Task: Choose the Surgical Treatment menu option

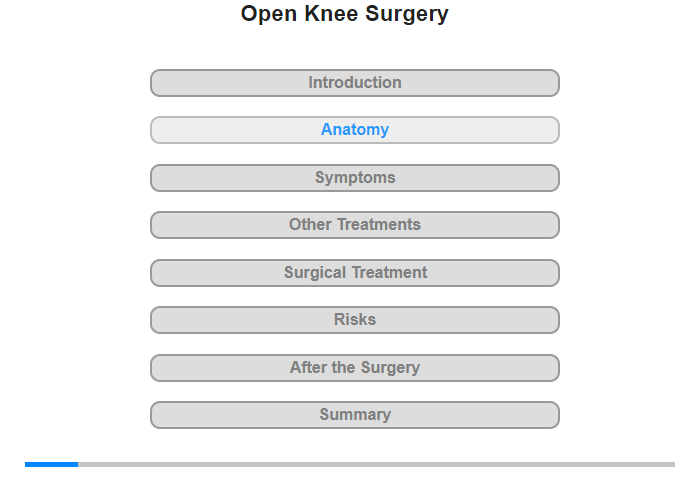Action: [354, 273]
